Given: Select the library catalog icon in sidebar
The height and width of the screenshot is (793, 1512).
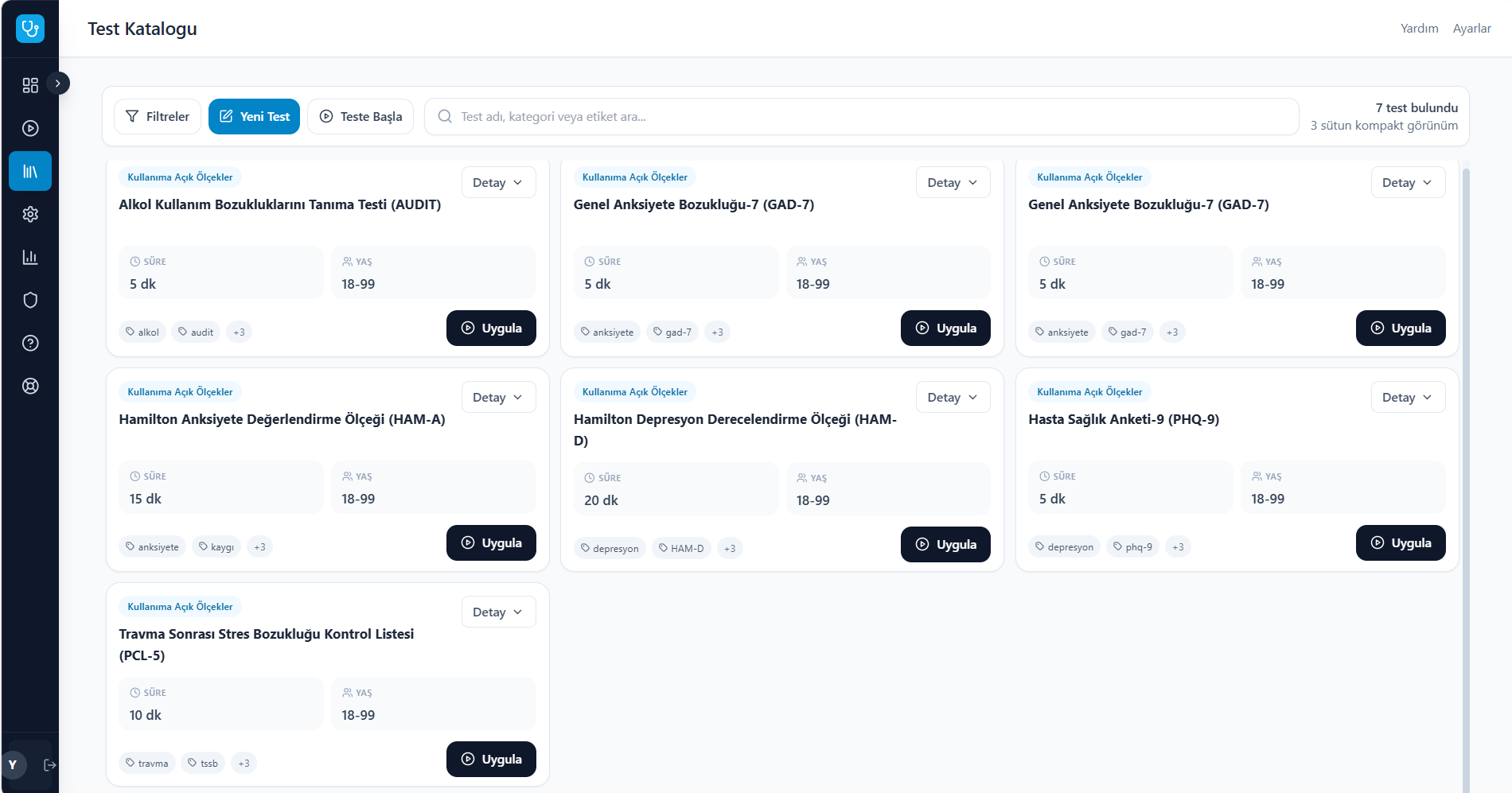Looking at the screenshot, I should click(30, 171).
